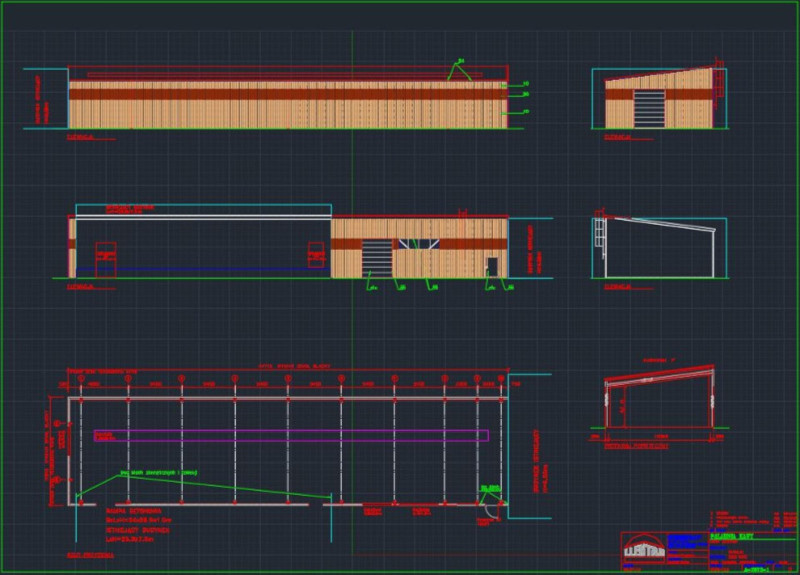Select the right red rectangle beside the cladding

tap(316, 255)
